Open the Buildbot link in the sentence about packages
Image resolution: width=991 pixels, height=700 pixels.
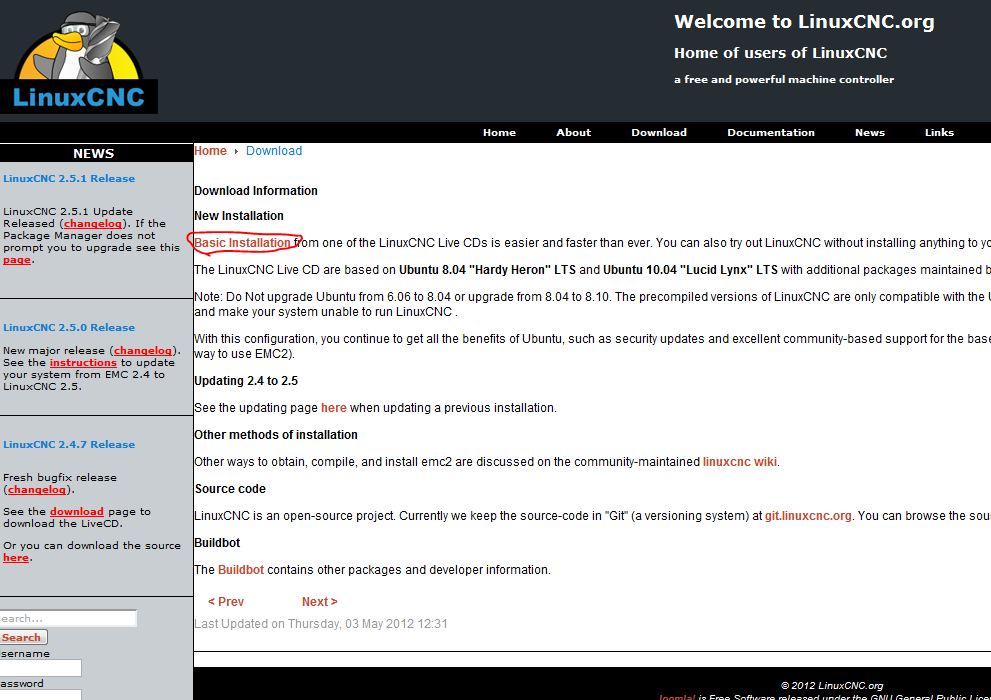(x=241, y=570)
